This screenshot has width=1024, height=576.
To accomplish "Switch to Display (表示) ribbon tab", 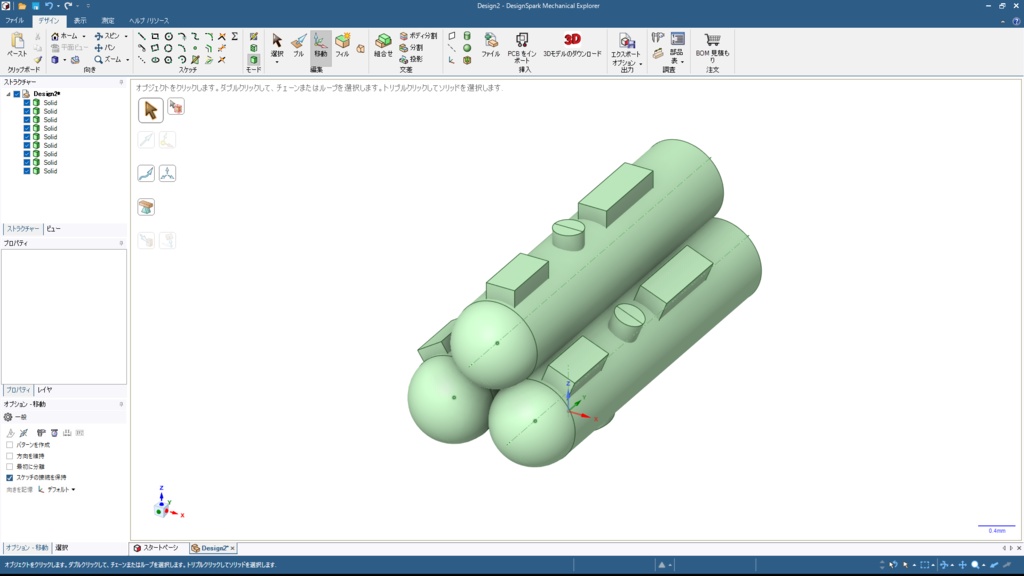I will [80, 21].
